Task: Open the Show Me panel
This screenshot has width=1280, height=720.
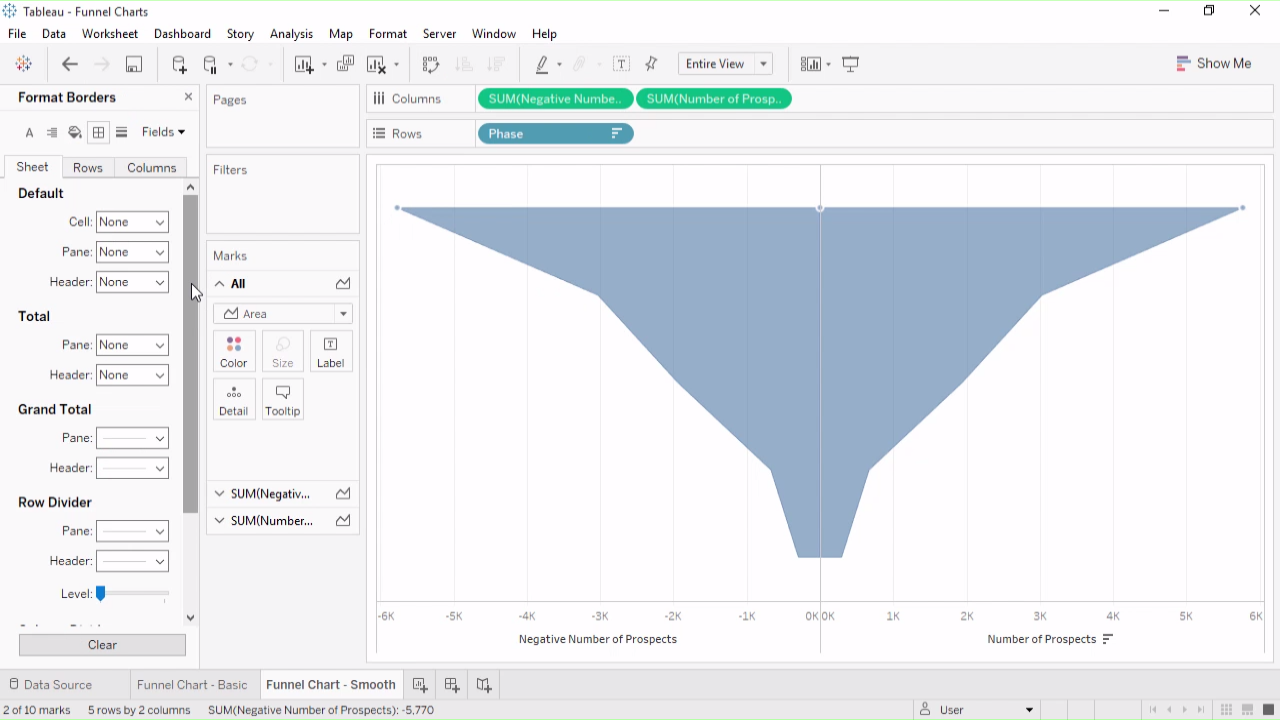Action: point(1214,63)
